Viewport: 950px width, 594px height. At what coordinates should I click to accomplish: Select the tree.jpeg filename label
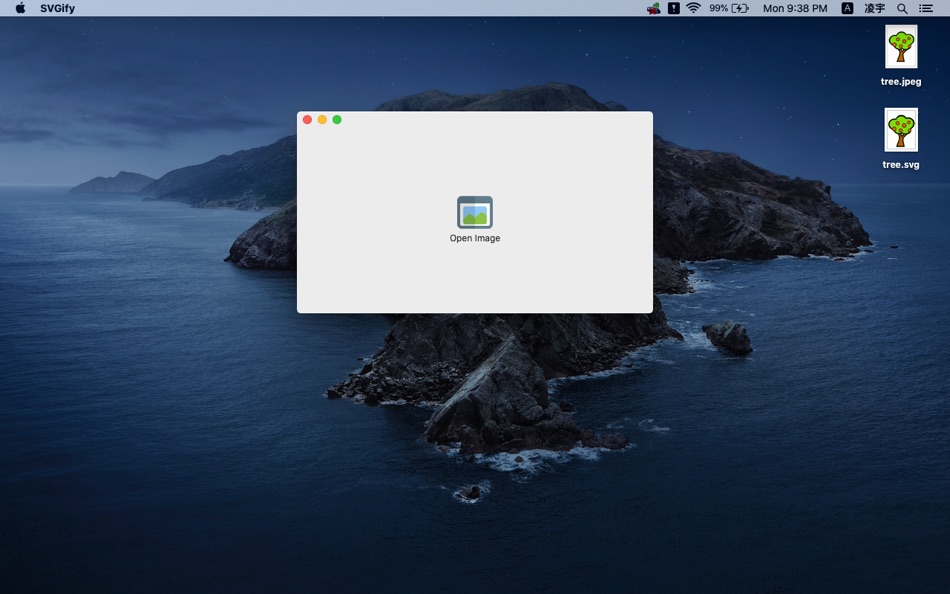[x=901, y=81]
